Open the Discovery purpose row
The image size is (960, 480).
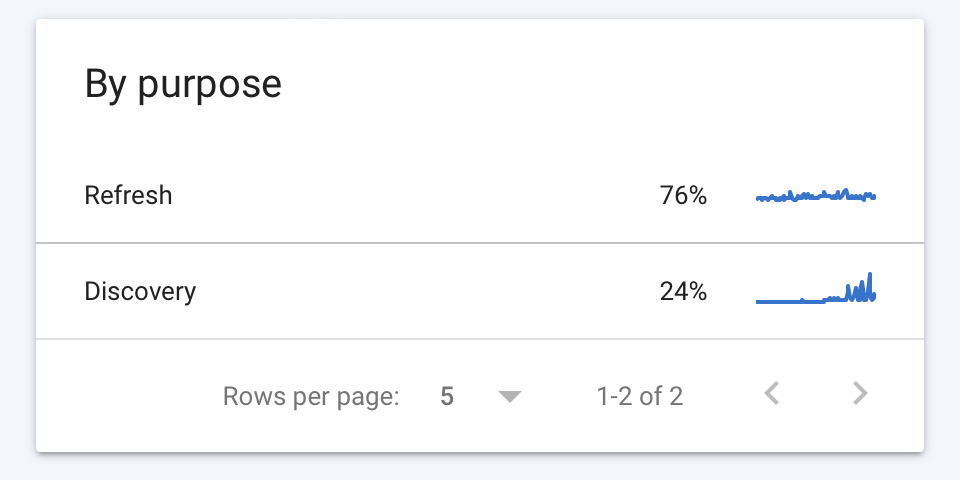coord(480,291)
